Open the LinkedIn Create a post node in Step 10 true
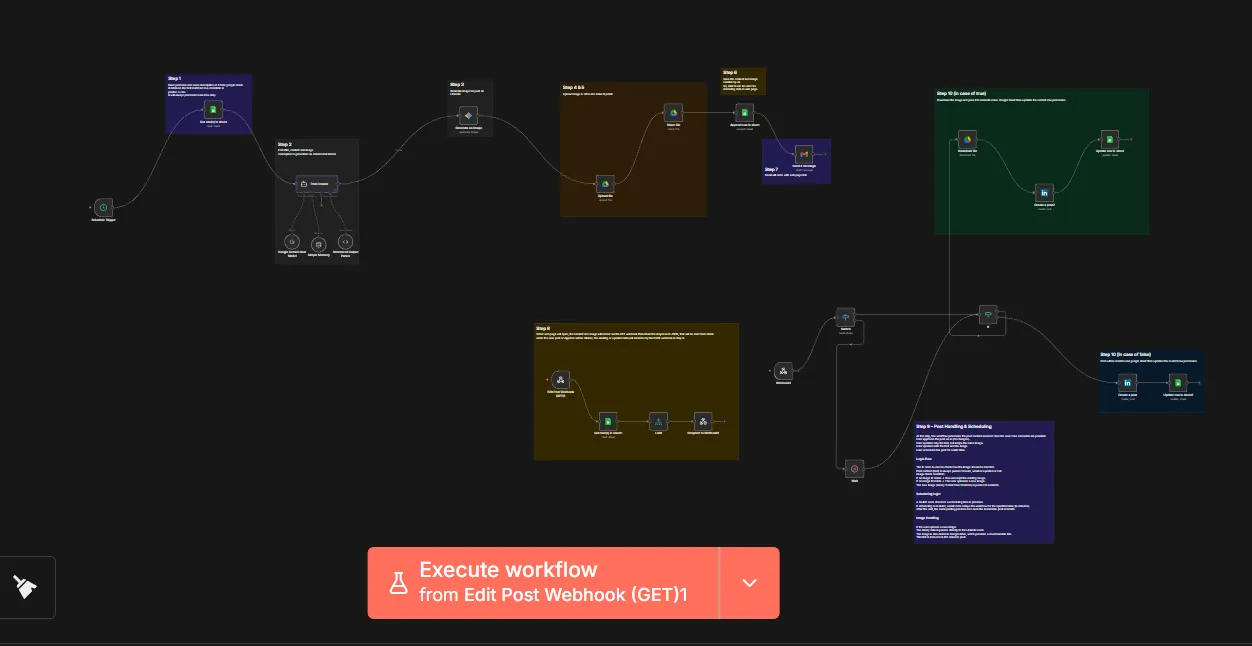The width and height of the screenshot is (1252, 646). [x=1045, y=193]
